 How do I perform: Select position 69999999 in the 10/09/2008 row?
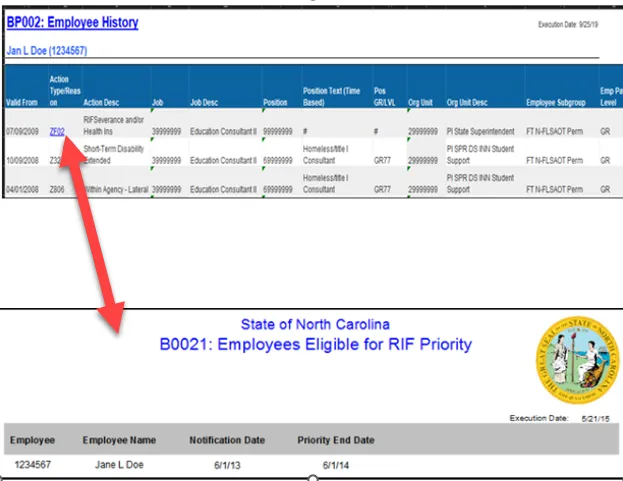[278, 160]
